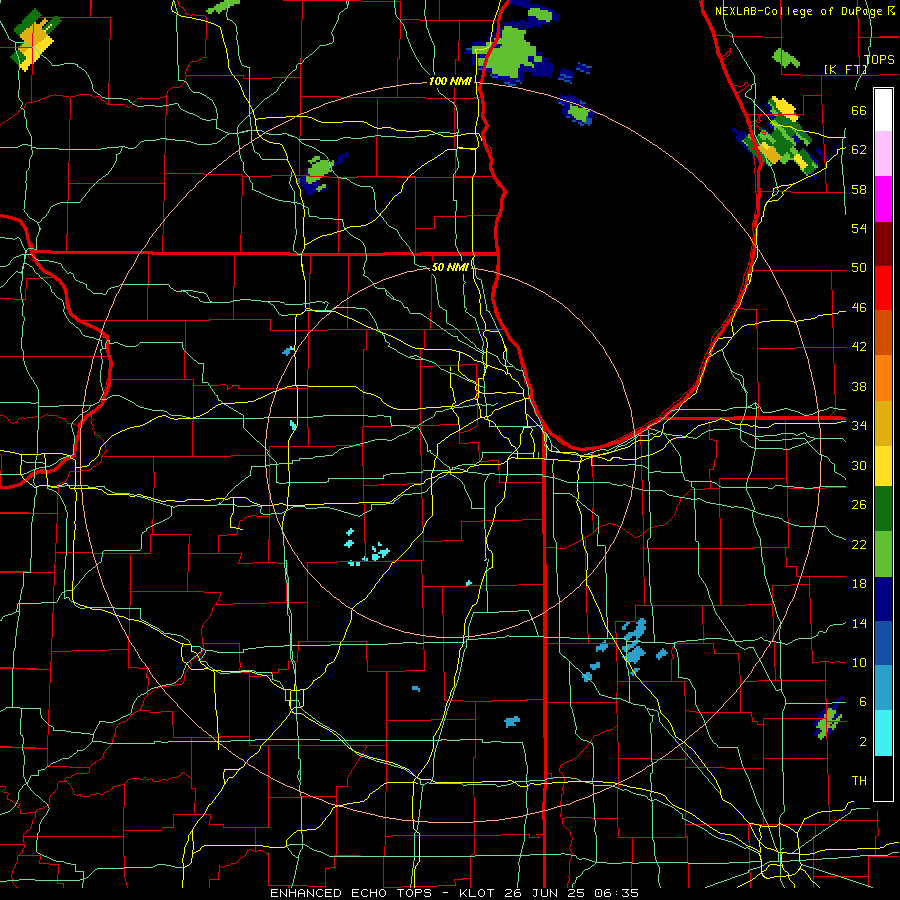Screen dimensions: 900x900
Task: Pick the magenta band in the tops scale
Action: click(x=883, y=199)
